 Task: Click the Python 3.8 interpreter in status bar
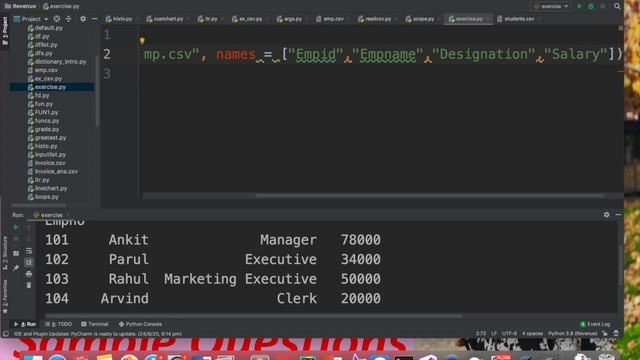click(572, 333)
